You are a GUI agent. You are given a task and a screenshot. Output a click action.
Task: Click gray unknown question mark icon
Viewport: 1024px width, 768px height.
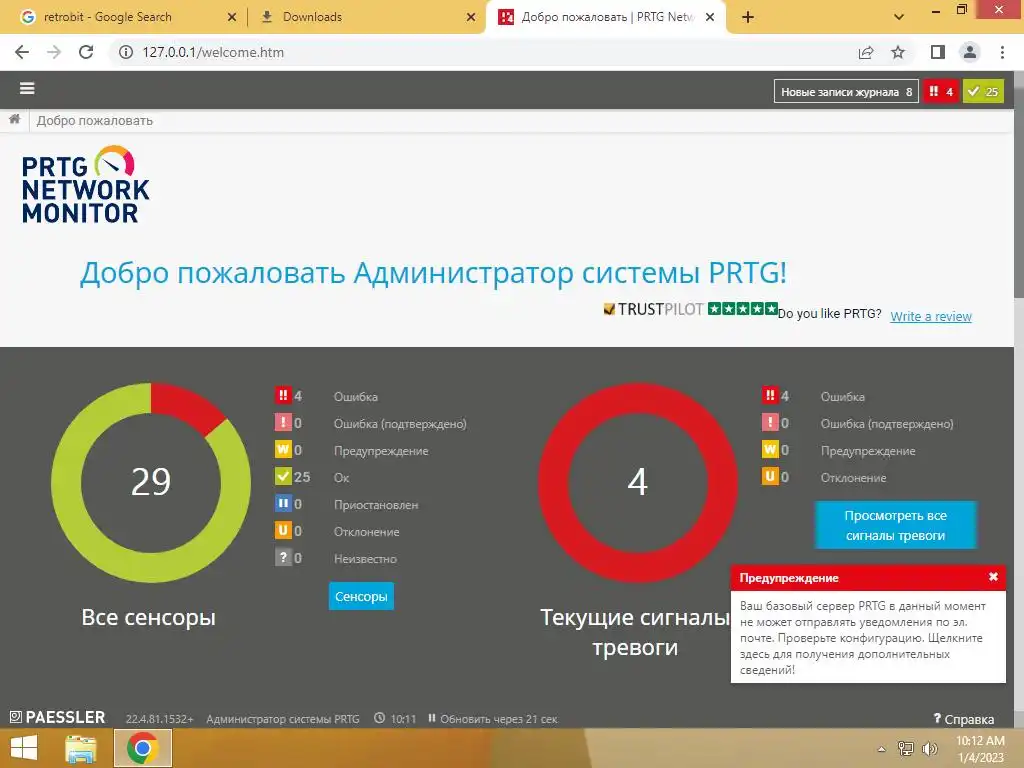point(283,557)
